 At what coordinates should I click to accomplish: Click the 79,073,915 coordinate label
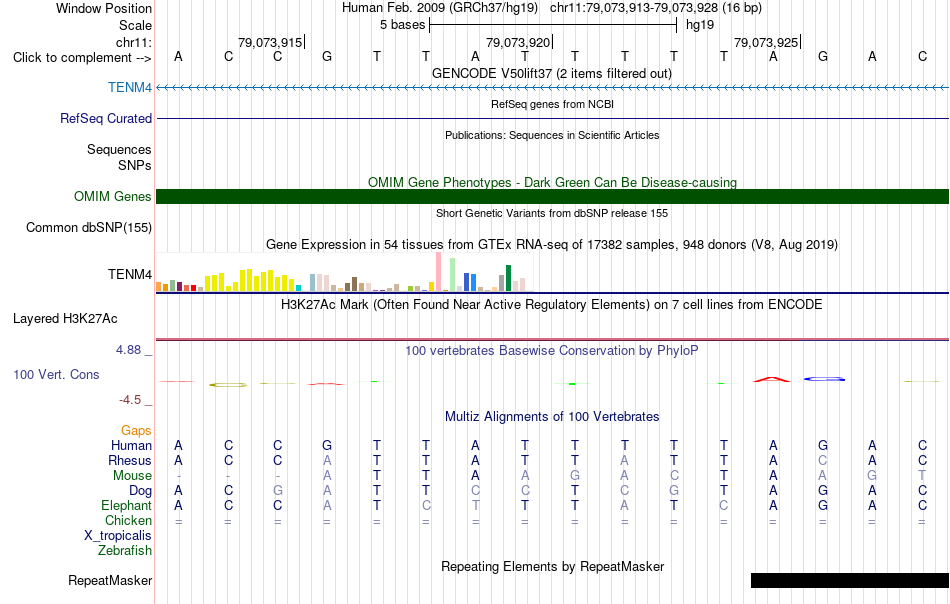270,42
